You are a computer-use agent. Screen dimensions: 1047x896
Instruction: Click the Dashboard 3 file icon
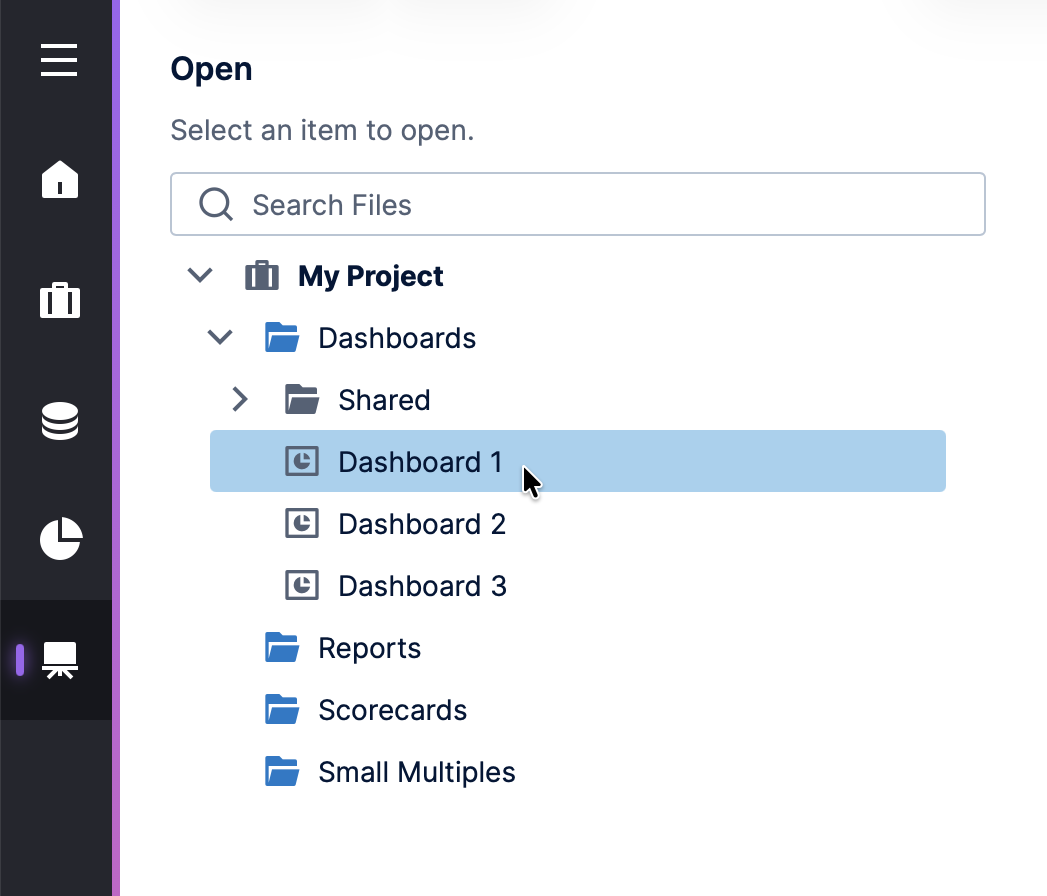click(x=302, y=586)
